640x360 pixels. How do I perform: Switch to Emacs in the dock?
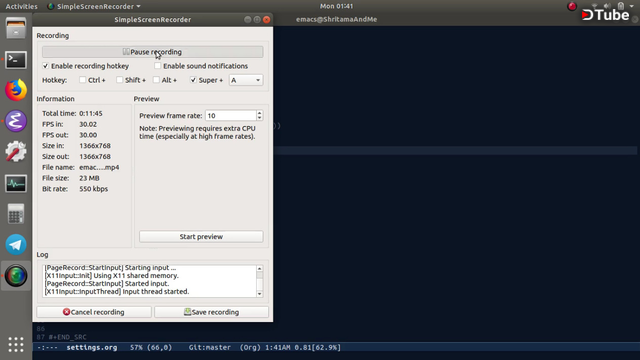tap(16, 121)
